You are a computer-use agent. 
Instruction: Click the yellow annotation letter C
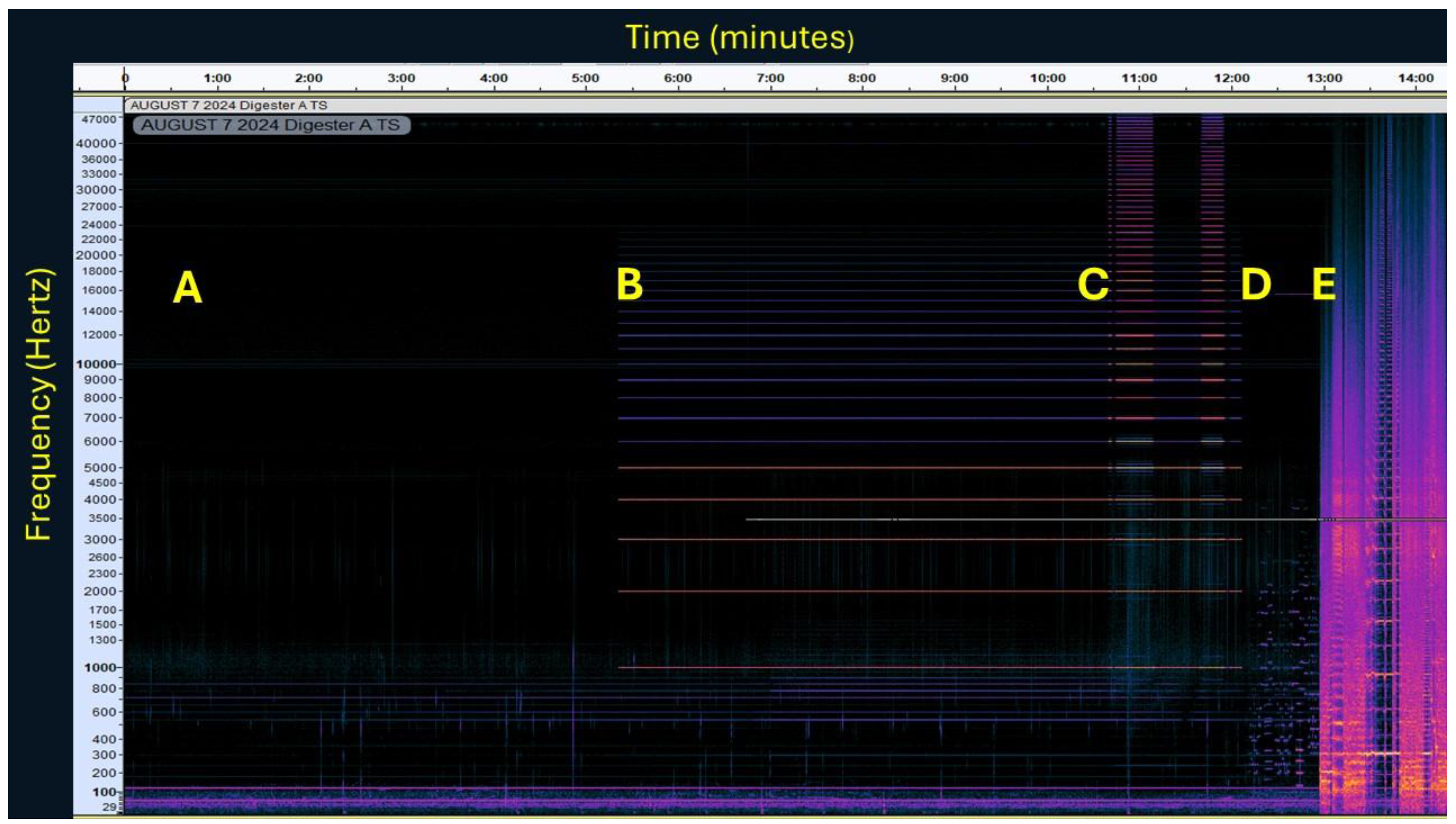pyautogui.click(x=1093, y=284)
